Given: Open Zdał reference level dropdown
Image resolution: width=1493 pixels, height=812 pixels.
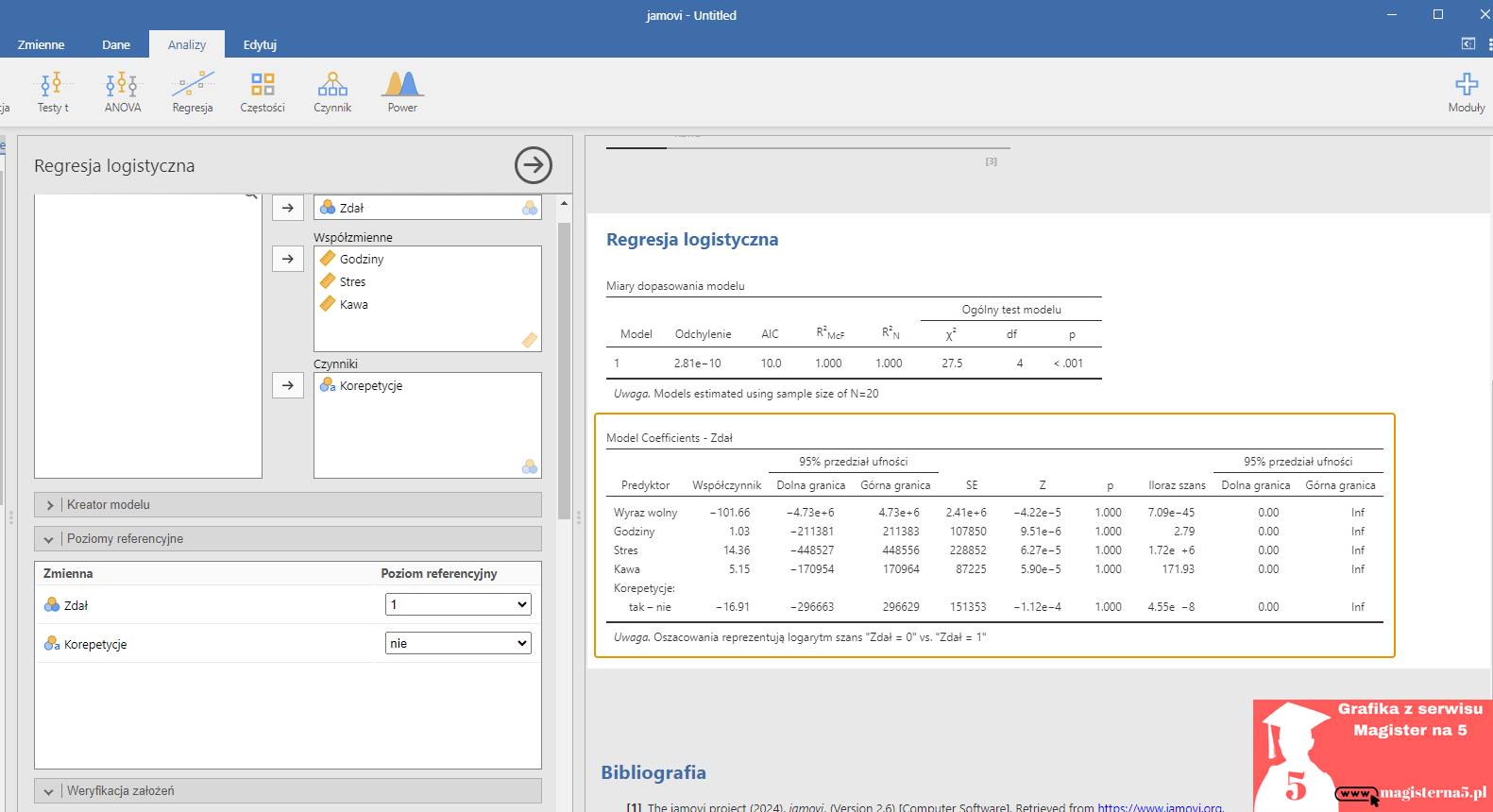Looking at the screenshot, I should tap(458, 604).
